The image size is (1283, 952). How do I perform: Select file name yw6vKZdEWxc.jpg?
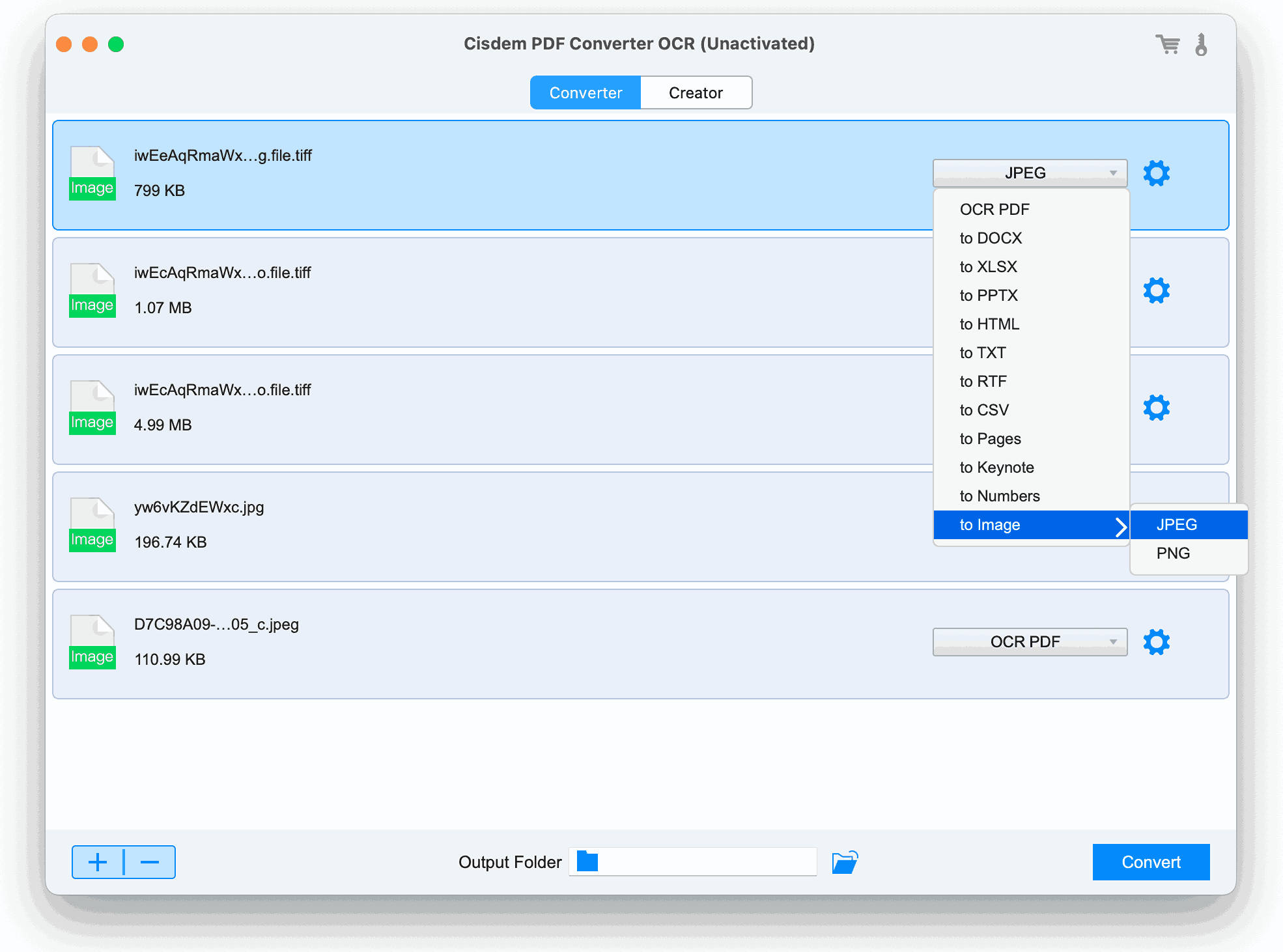[x=199, y=507]
